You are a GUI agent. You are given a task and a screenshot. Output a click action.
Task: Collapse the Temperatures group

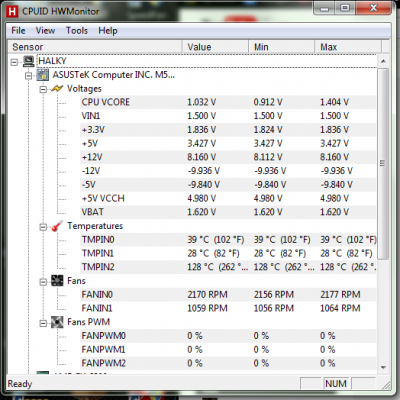(43, 227)
